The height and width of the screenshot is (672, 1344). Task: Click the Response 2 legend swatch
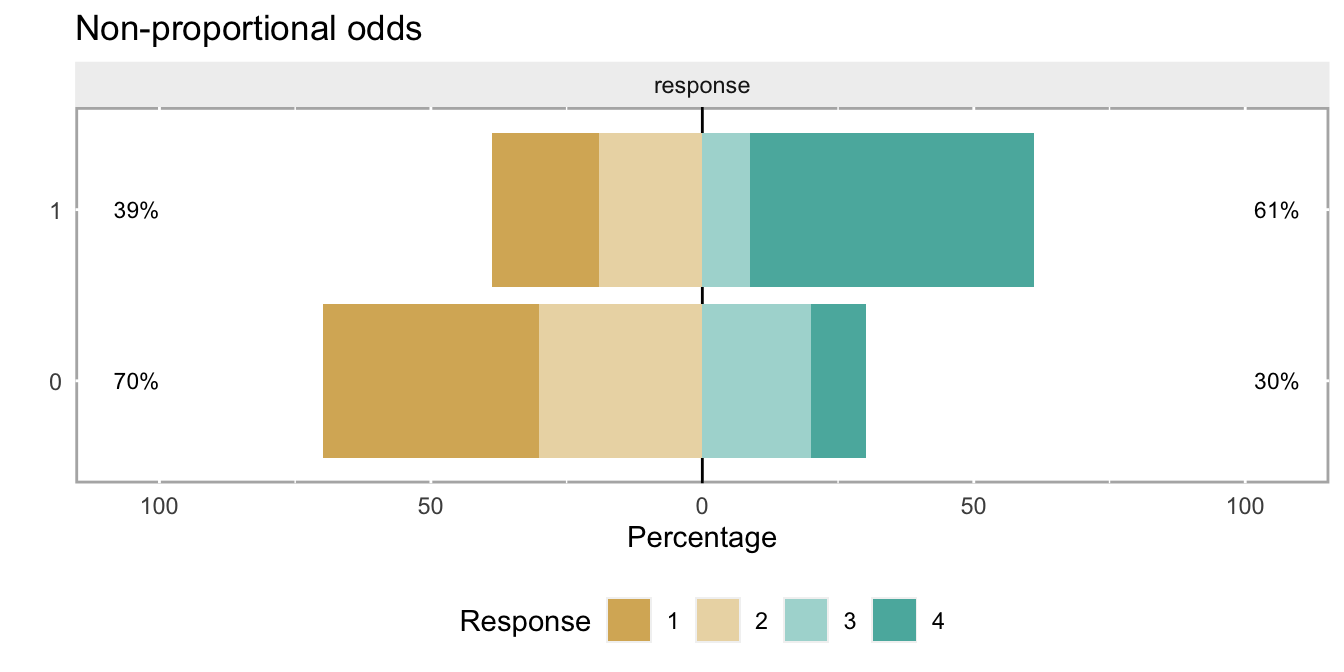click(x=717, y=621)
